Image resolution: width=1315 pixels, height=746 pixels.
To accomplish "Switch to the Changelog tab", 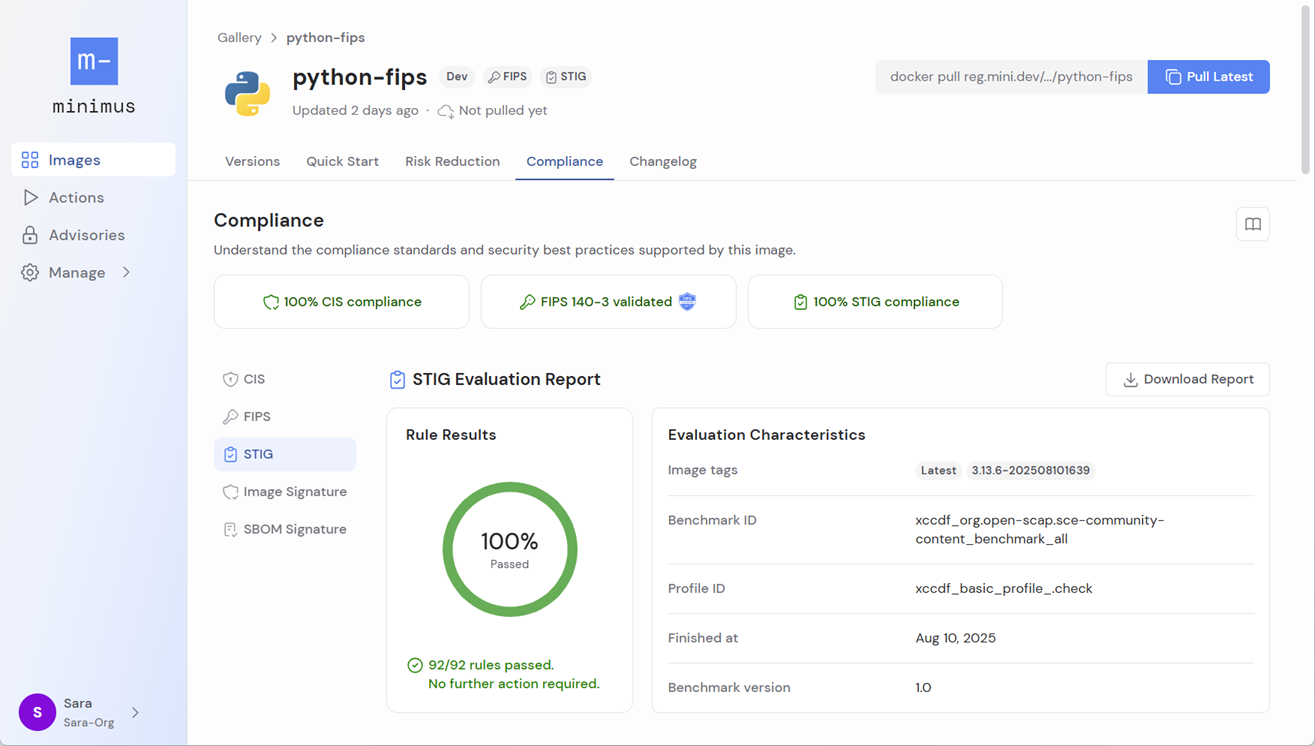I will tap(663, 161).
